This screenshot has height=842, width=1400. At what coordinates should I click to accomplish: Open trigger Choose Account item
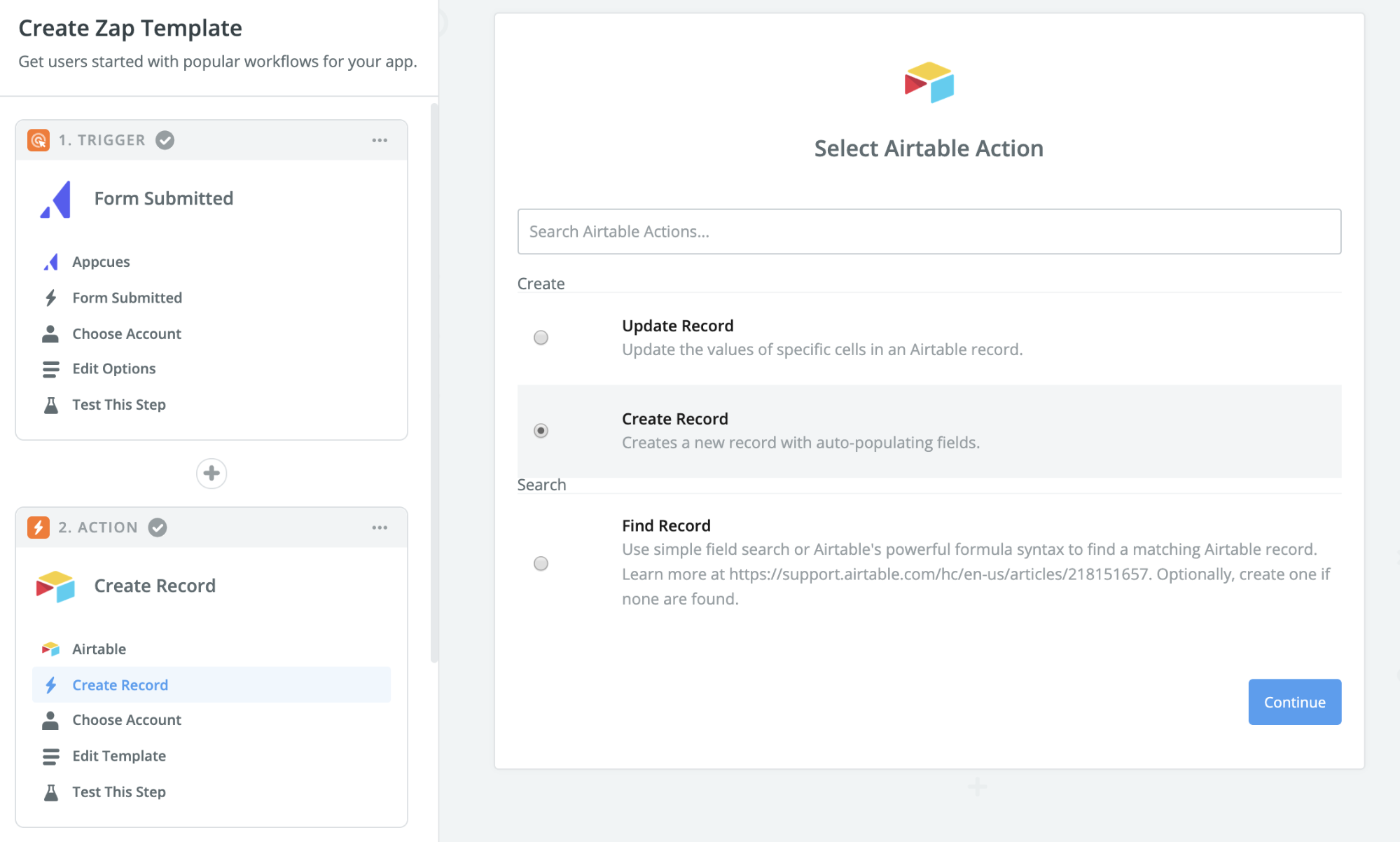click(x=212, y=333)
